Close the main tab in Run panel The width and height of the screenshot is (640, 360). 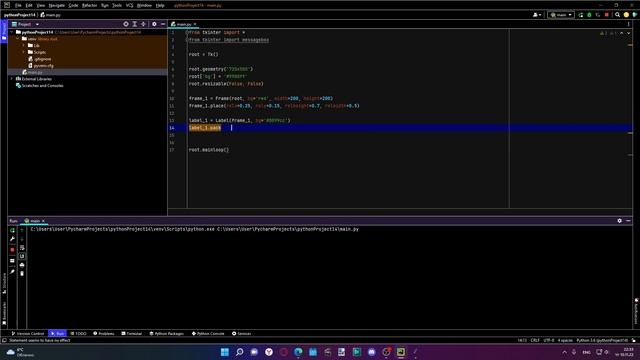(x=43, y=221)
